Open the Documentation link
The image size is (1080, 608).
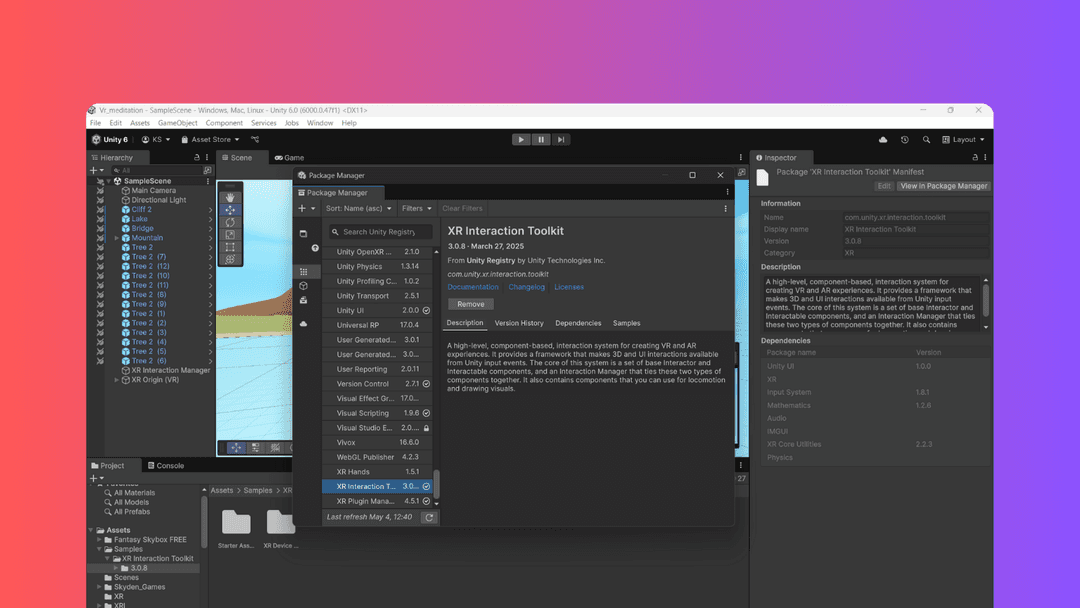[x=472, y=287]
